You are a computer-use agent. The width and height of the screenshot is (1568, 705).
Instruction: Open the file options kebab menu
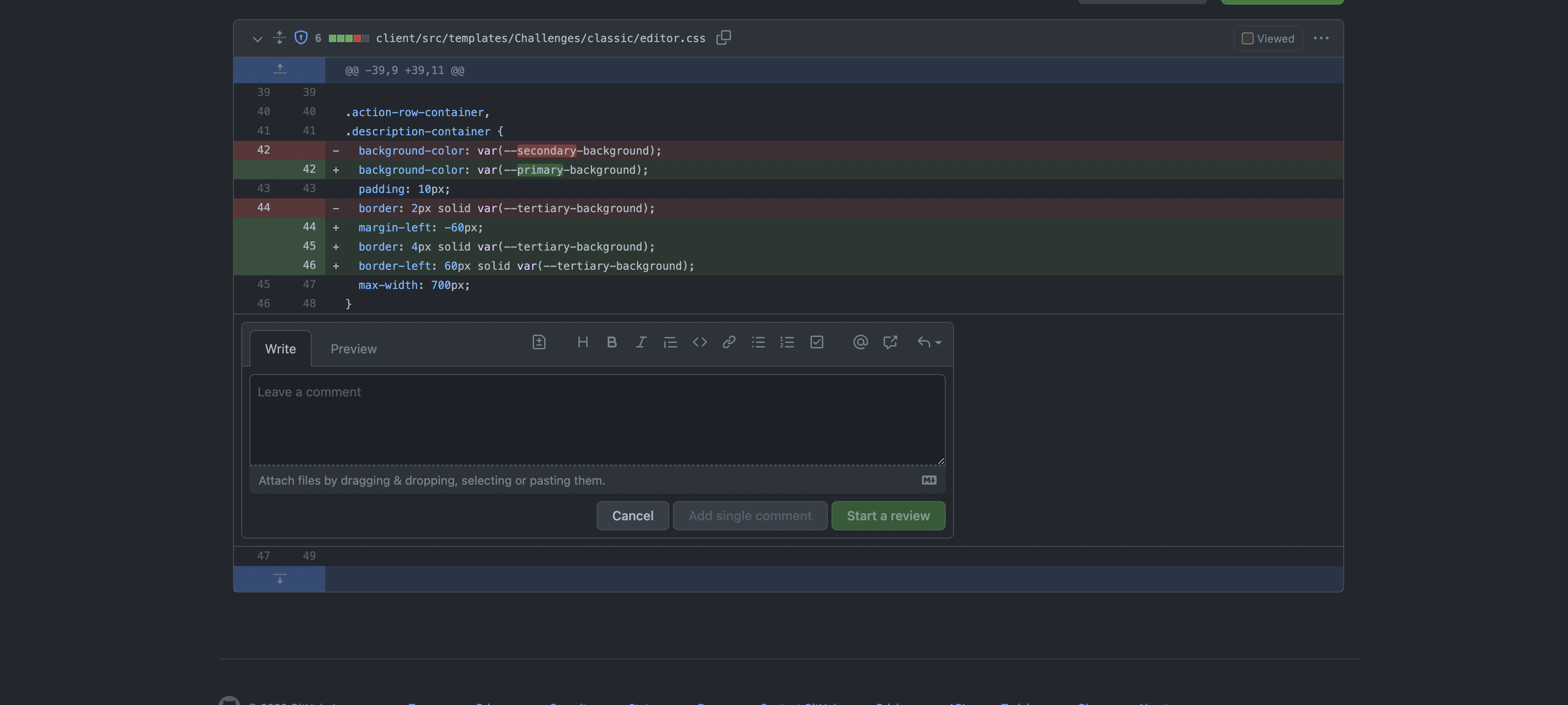click(1321, 38)
